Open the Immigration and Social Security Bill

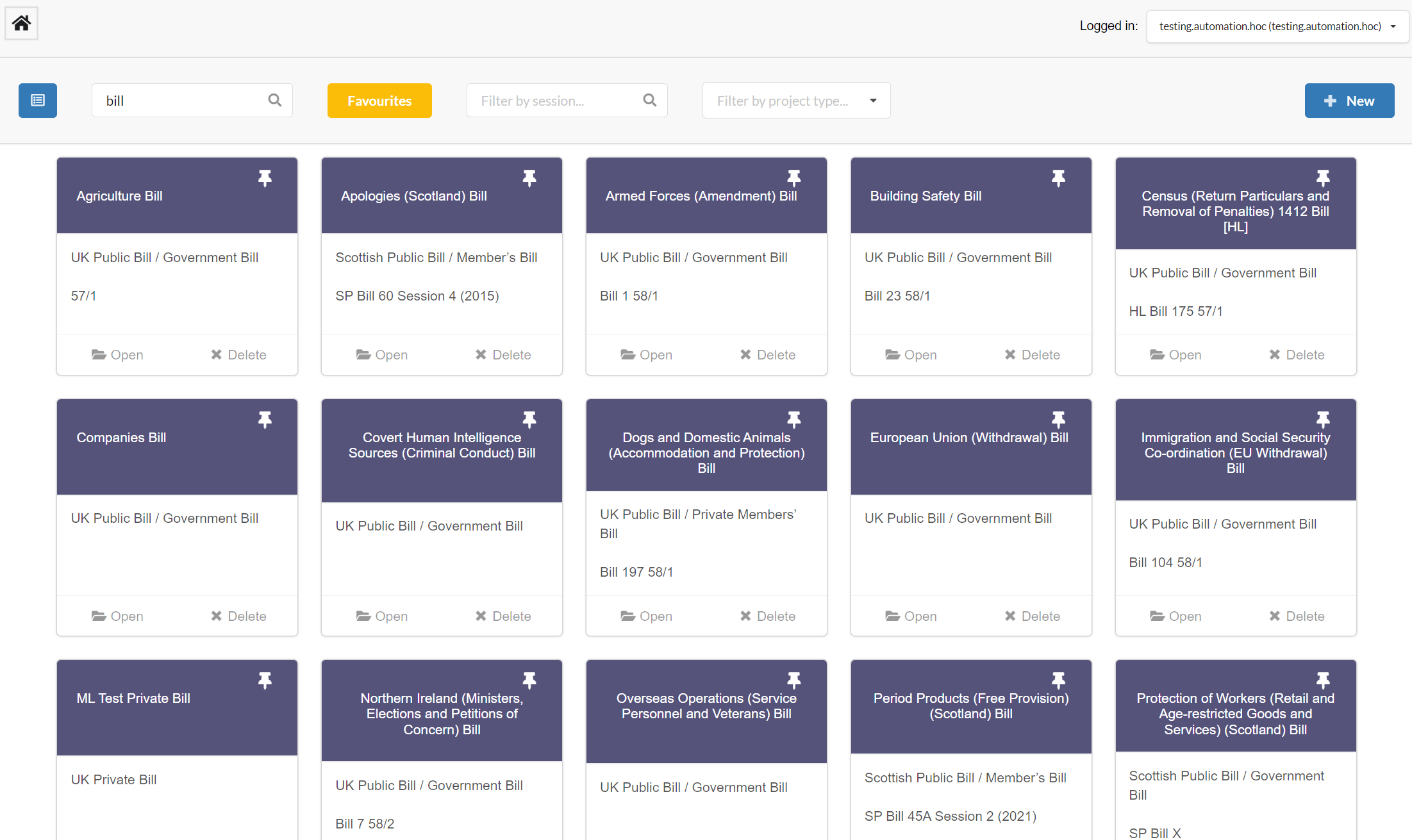[x=1175, y=616]
